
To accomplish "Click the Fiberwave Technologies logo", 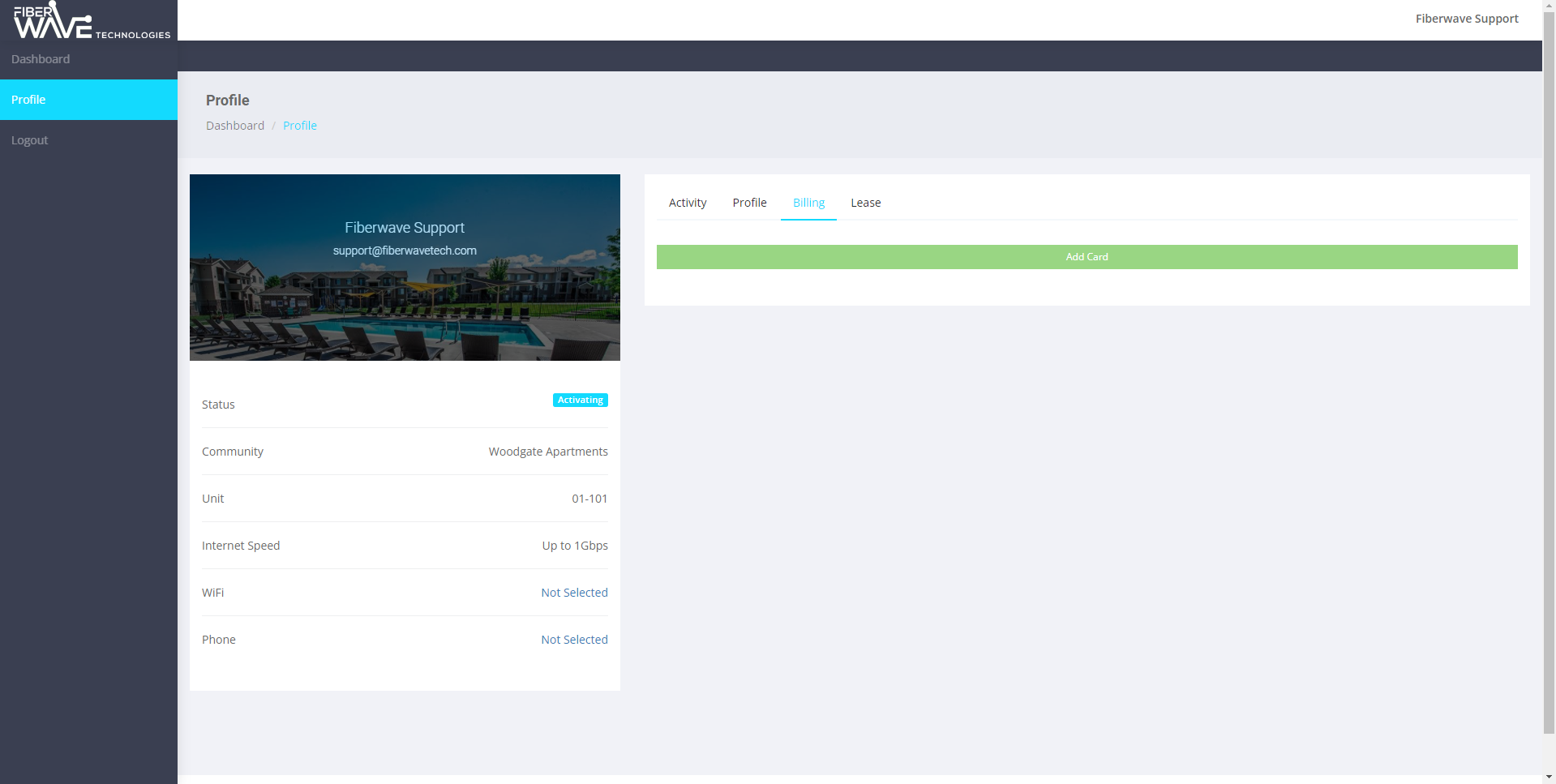I will 92,20.
